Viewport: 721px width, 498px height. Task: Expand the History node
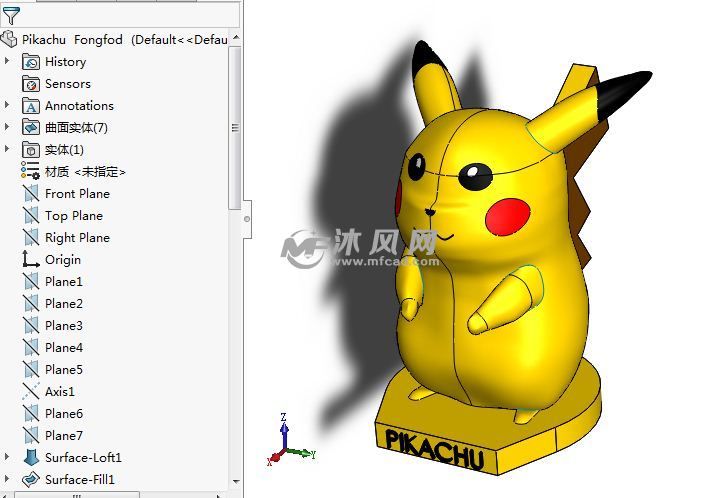(7, 61)
